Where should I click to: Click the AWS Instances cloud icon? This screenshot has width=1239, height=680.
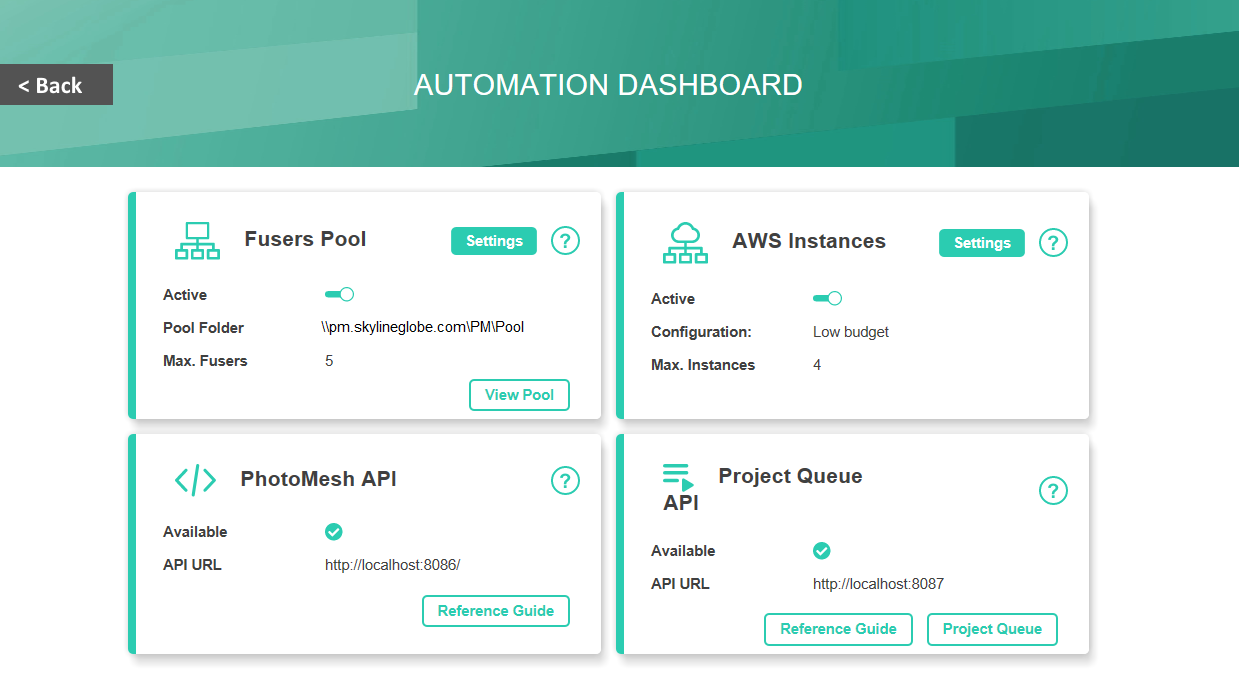(x=685, y=242)
